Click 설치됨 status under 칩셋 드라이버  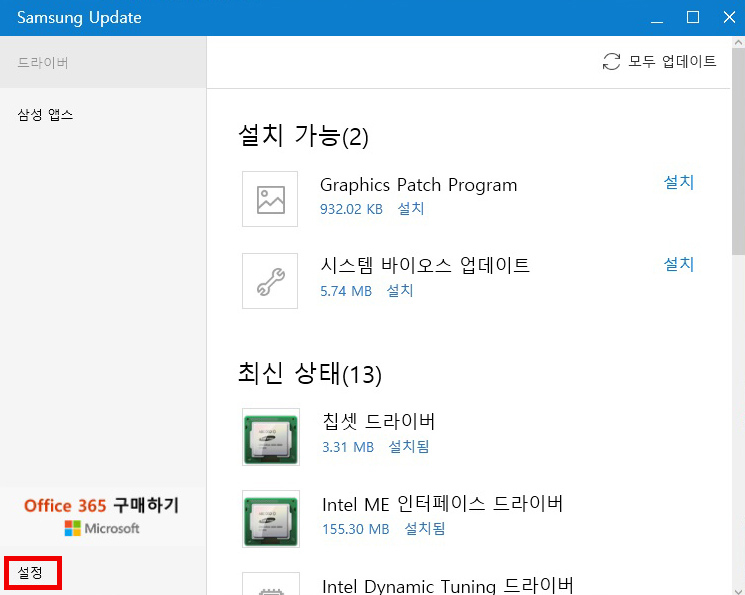409,446
